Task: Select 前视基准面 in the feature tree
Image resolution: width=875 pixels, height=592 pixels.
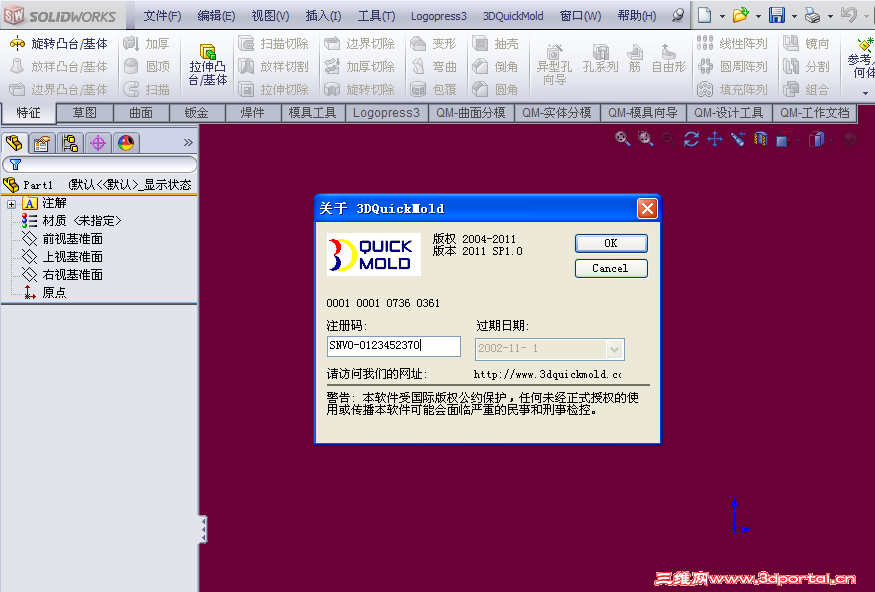Action: (62, 239)
